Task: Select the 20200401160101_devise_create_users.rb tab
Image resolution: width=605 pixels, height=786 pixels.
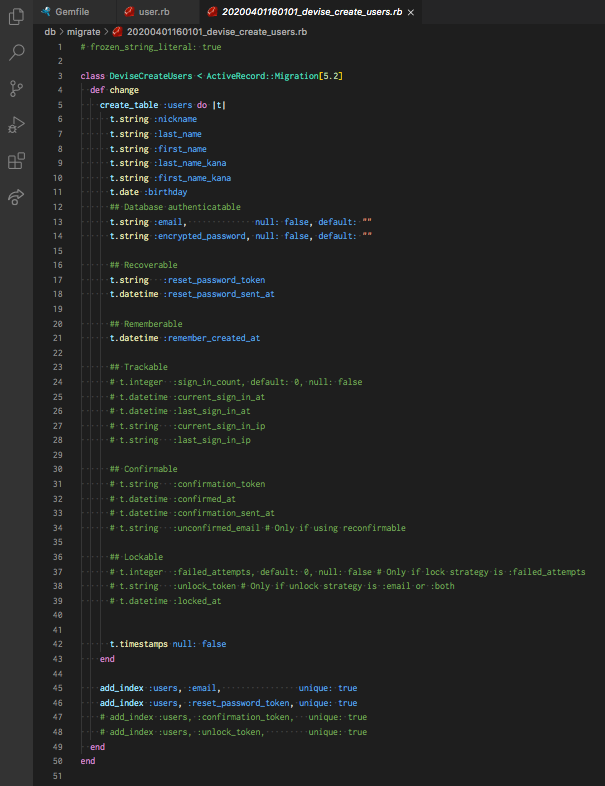Action: point(311,12)
